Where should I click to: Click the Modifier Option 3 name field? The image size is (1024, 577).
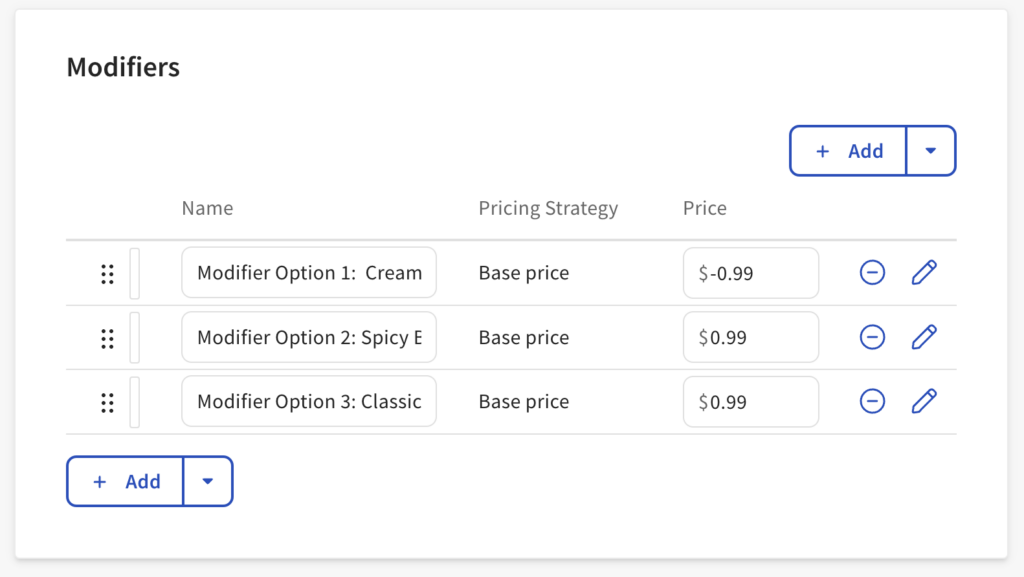pos(309,401)
